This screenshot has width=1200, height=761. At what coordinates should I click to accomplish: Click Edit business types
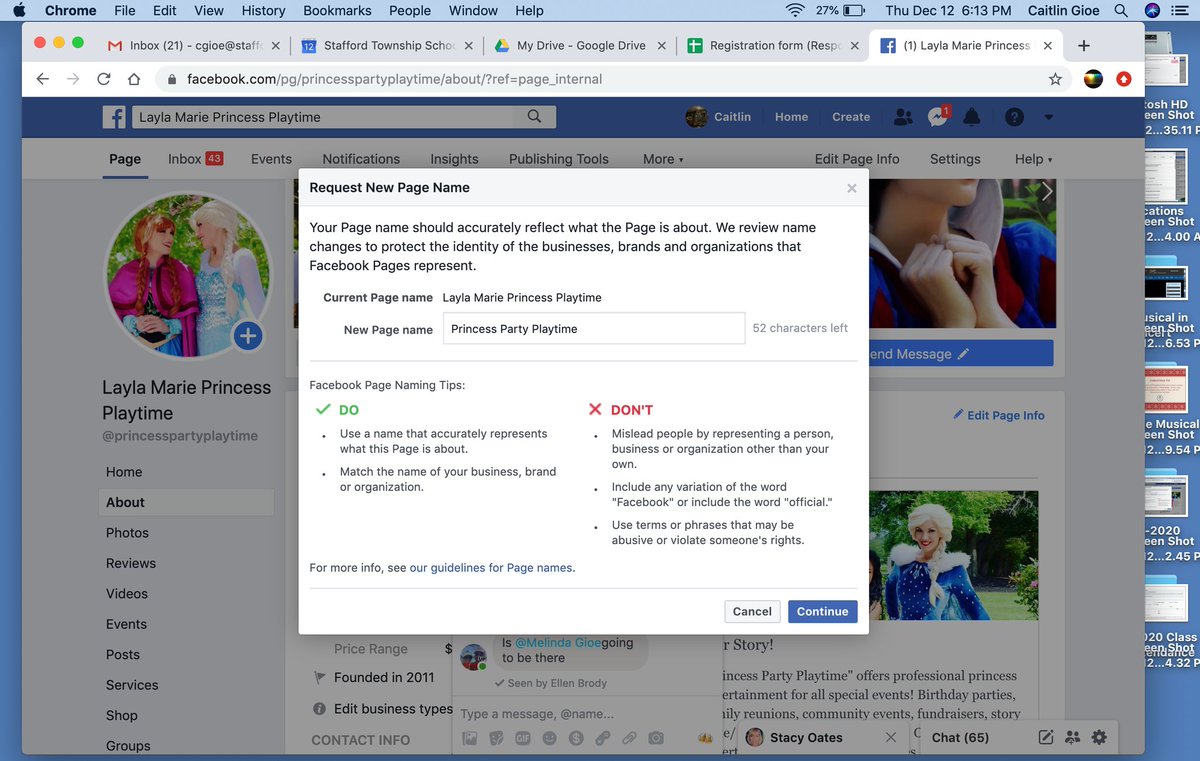pyautogui.click(x=392, y=708)
